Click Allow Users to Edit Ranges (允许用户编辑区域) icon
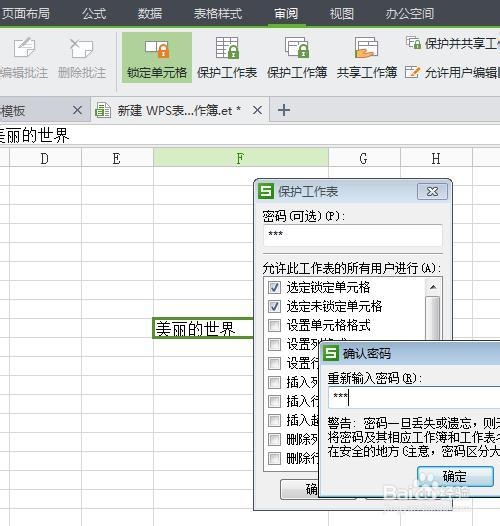The height and width of the screenshot is (526, 500). (412, 72)
